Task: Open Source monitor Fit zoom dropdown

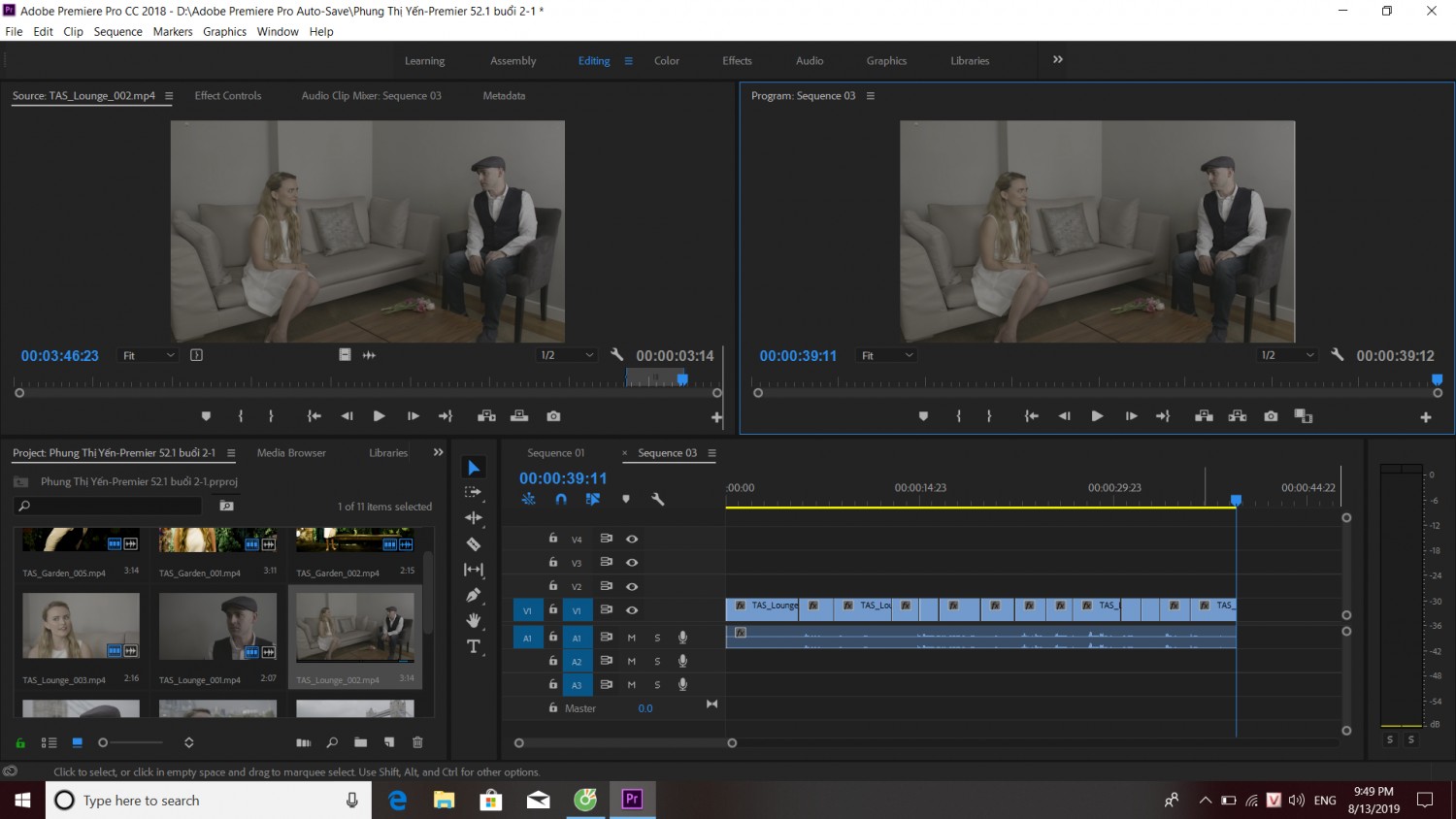Action: coord(149,355)
